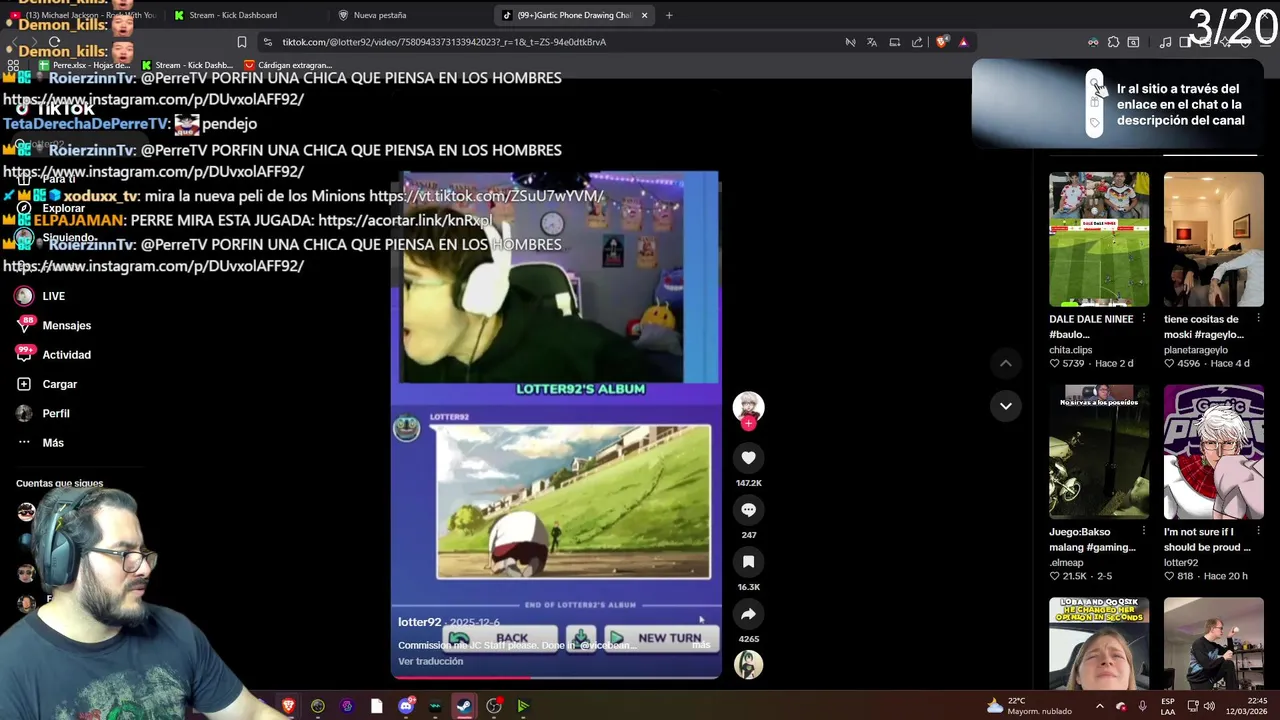Viewport: 1280px width, 720px height.
Task: Open Cargar in TikTok sidebar
Action: [47, 384]
